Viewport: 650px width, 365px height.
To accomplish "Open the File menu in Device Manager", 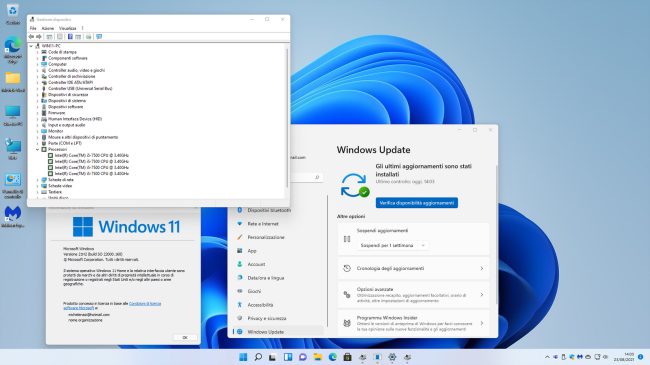I will (33, 28).
